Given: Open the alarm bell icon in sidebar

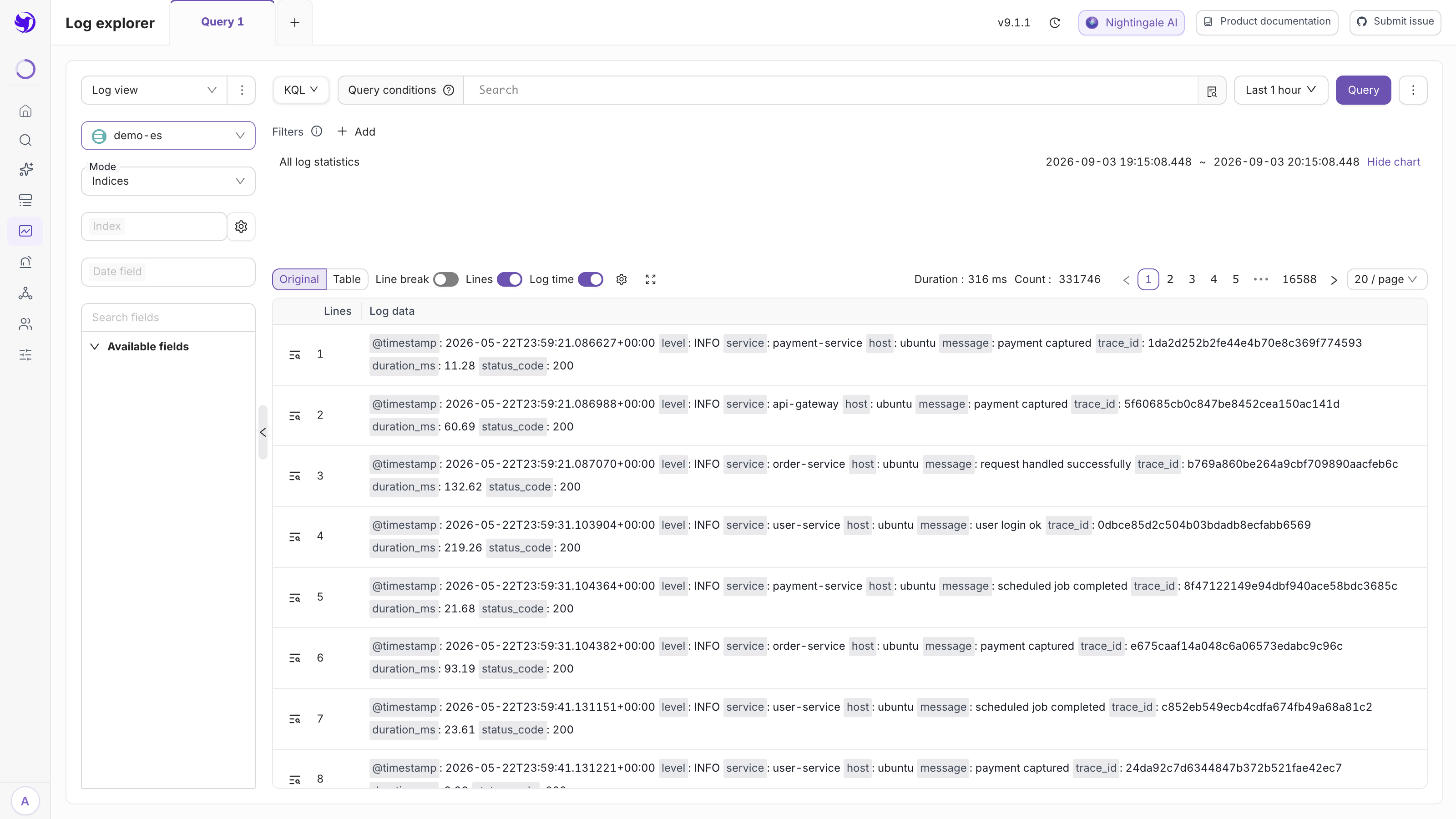Looking at the screenshot, I should coord(25,262).
